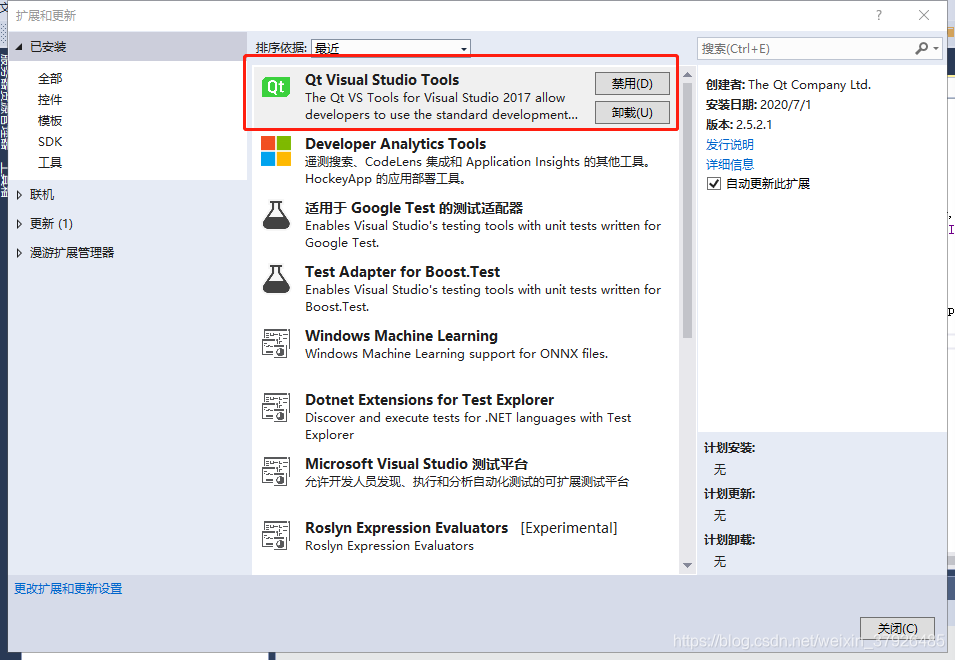Click the search magnifier icon
Viewport: 955px width, 660px height.
click(922, 48)
